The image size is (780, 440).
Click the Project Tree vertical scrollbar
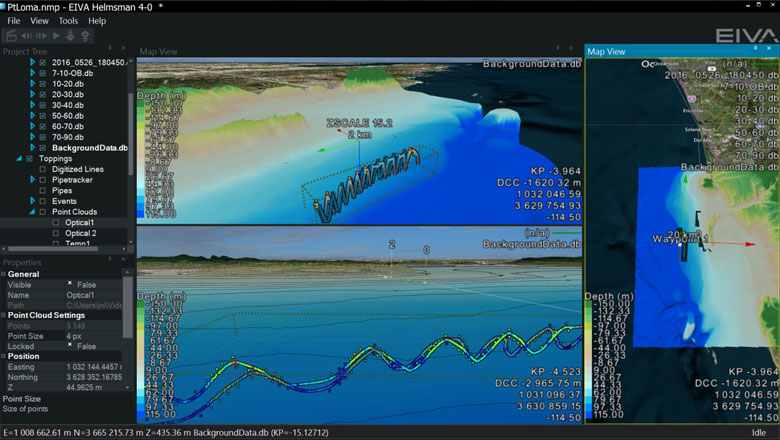pos(131,134)
